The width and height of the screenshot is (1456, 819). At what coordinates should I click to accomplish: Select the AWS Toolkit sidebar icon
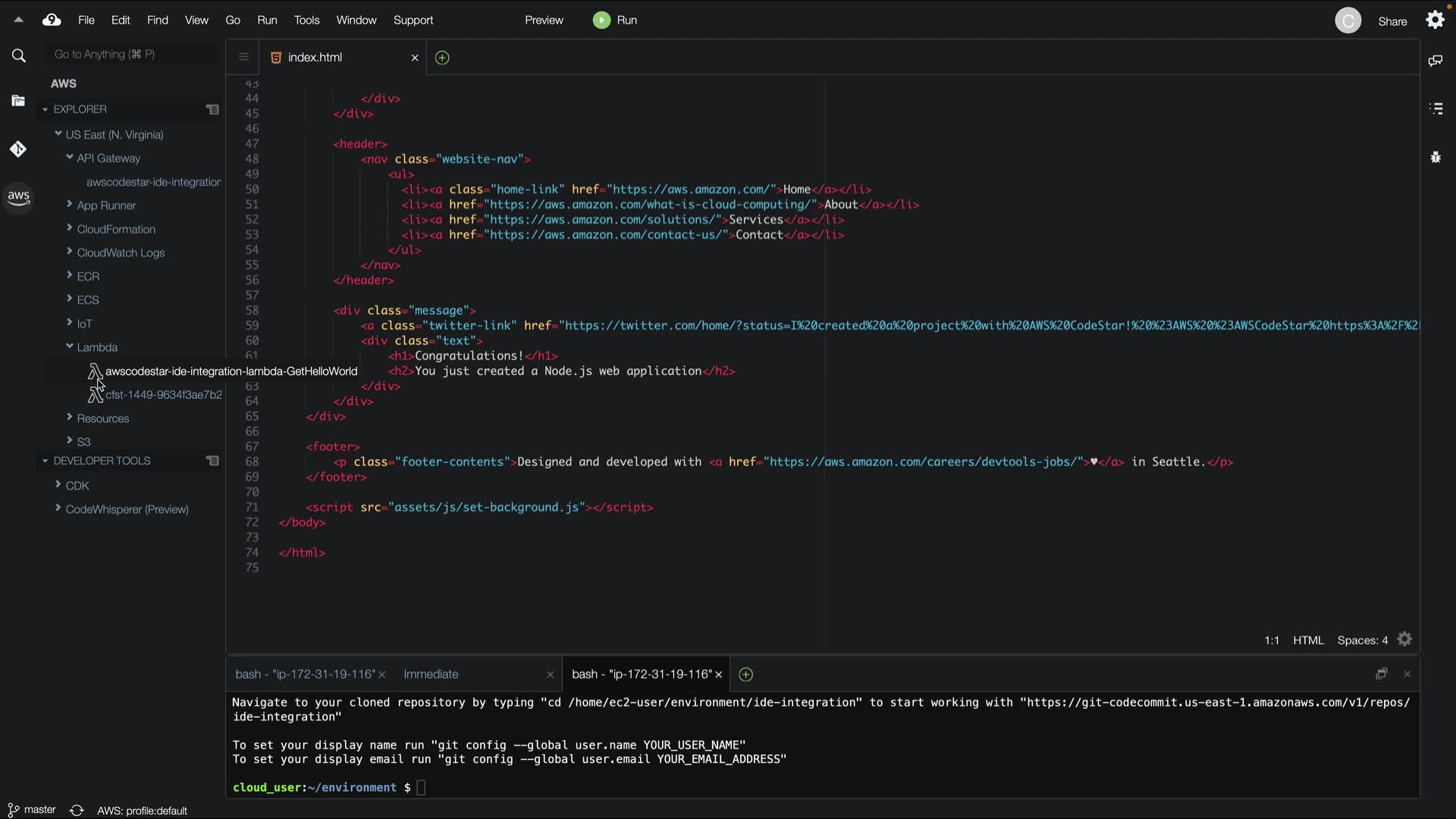click(19, 198)
